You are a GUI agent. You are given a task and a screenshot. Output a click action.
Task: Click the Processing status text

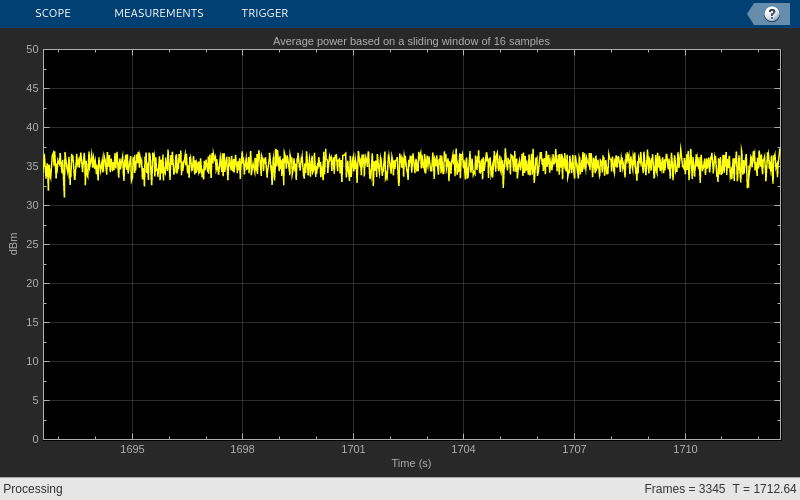[33, 489]
